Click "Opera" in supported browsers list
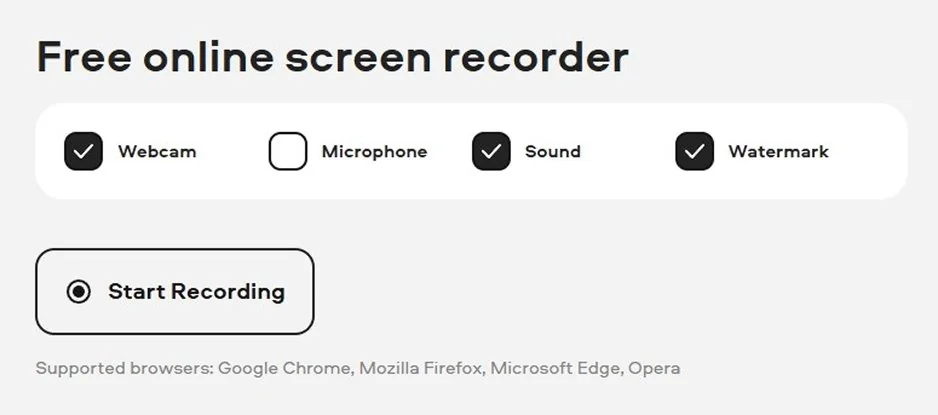Image resolution: width=938 pixels, height=415 pixels. coord(654,368)
